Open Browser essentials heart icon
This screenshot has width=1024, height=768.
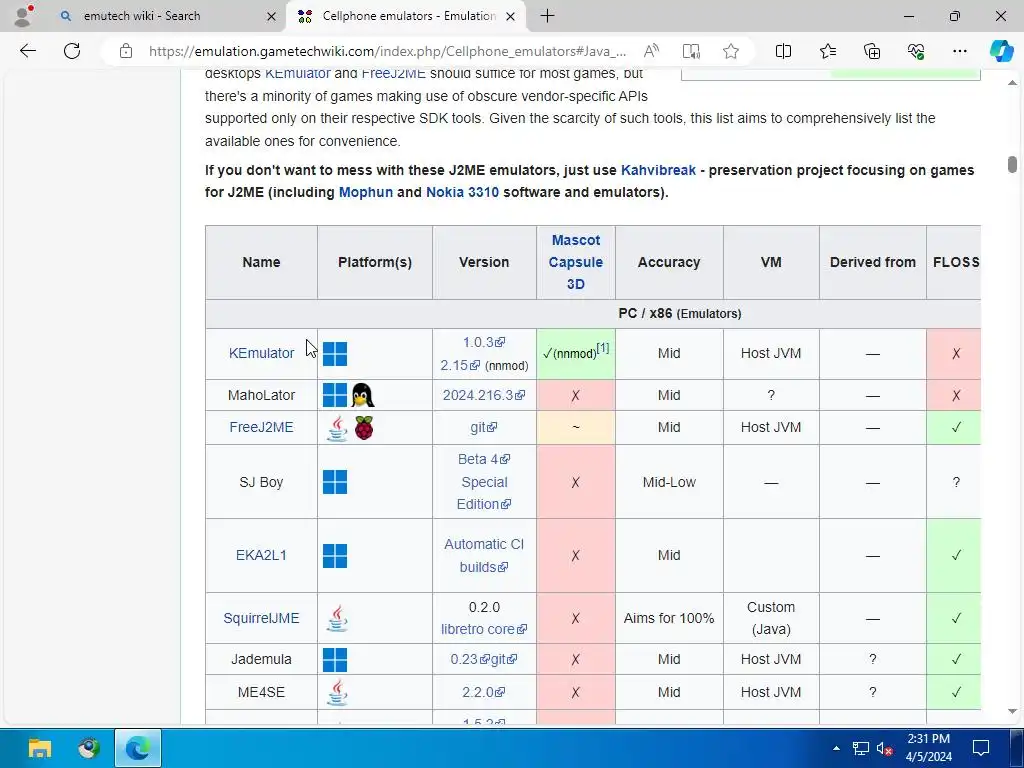pos(916,51)
